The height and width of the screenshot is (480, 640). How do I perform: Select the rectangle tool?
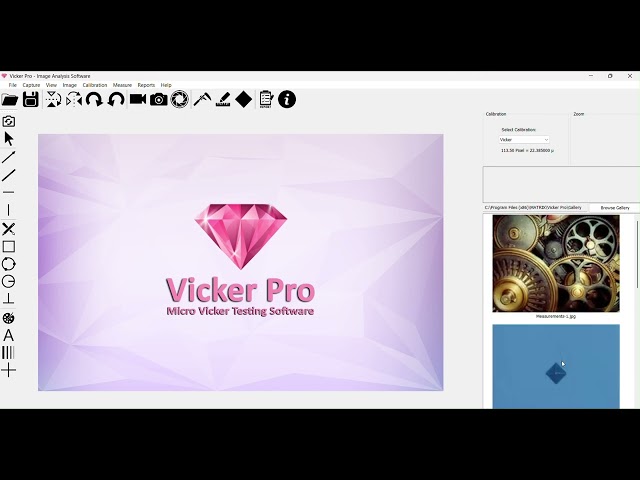click(9, 247)
